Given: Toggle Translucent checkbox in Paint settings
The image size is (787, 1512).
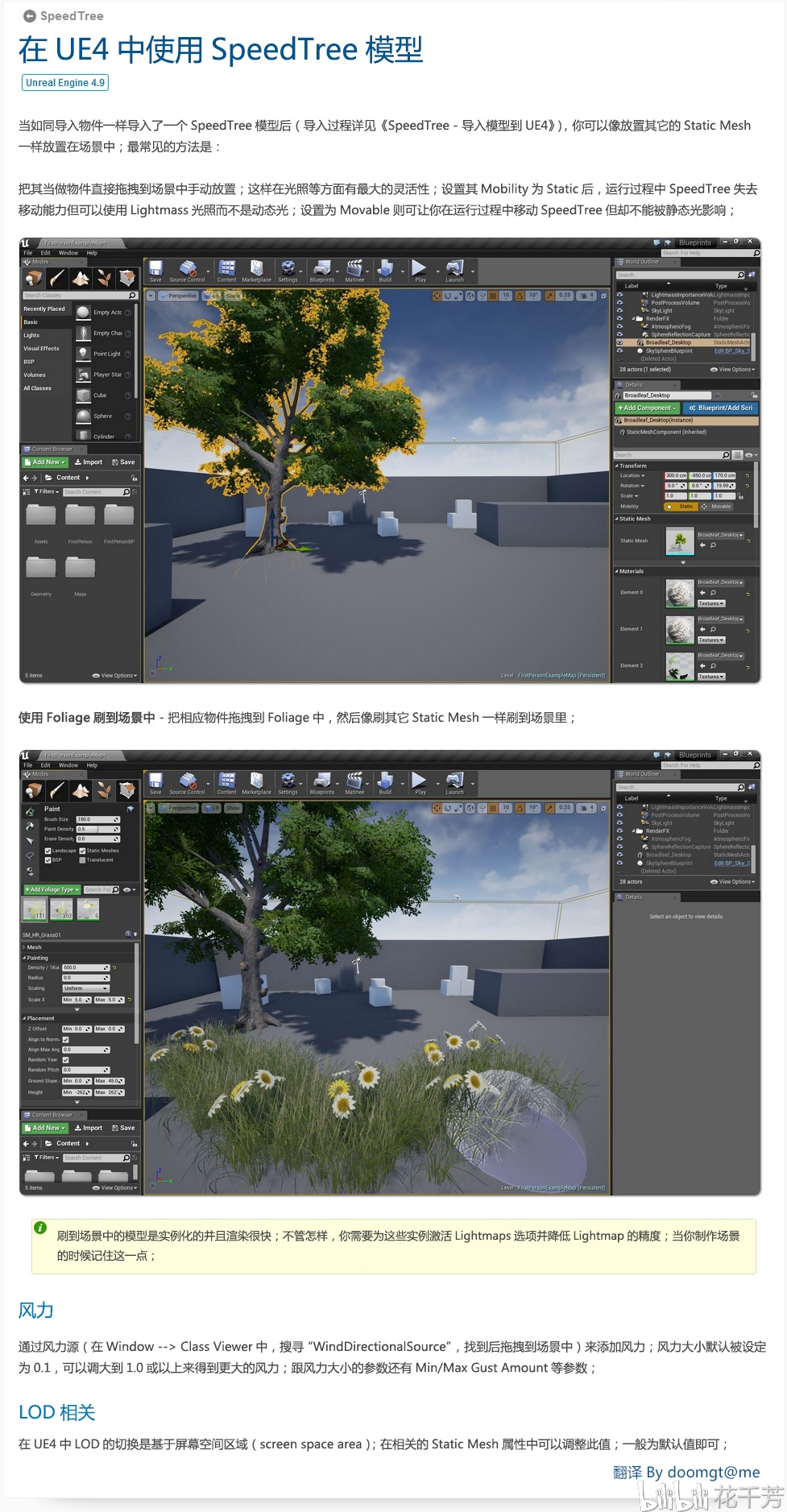Looking at the screenshot, I should [82, 860].
